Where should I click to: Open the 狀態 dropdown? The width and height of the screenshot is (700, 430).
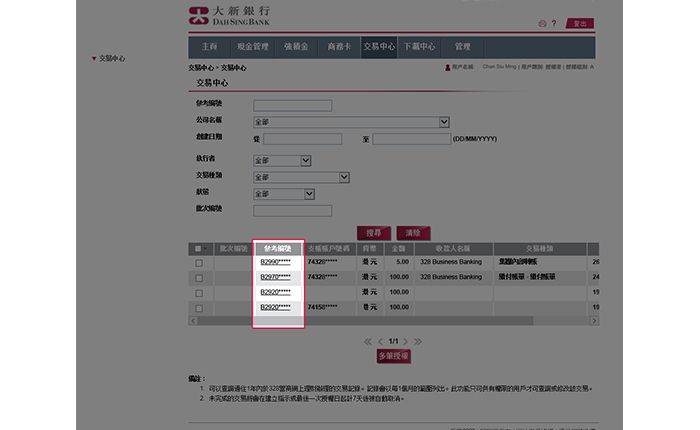[284, 194]
